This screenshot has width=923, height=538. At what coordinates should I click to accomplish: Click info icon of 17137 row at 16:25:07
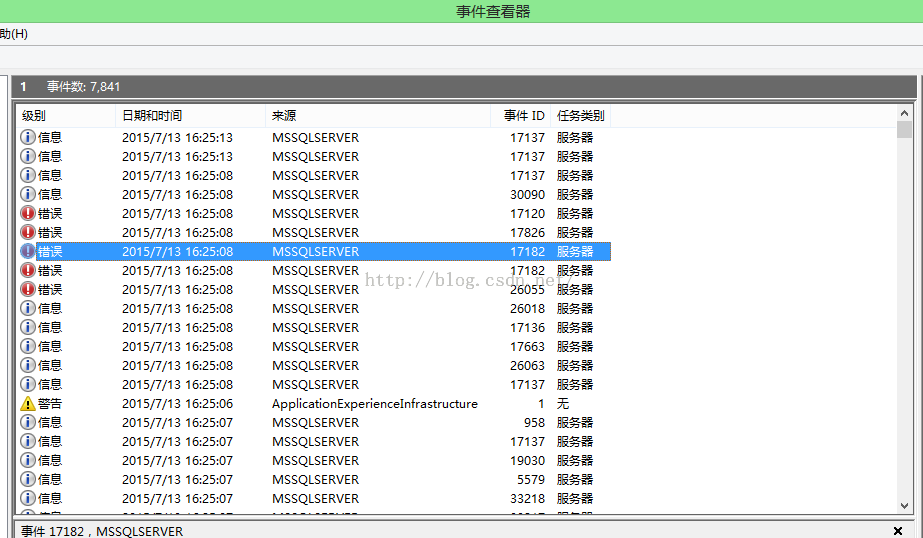point(28,441)
